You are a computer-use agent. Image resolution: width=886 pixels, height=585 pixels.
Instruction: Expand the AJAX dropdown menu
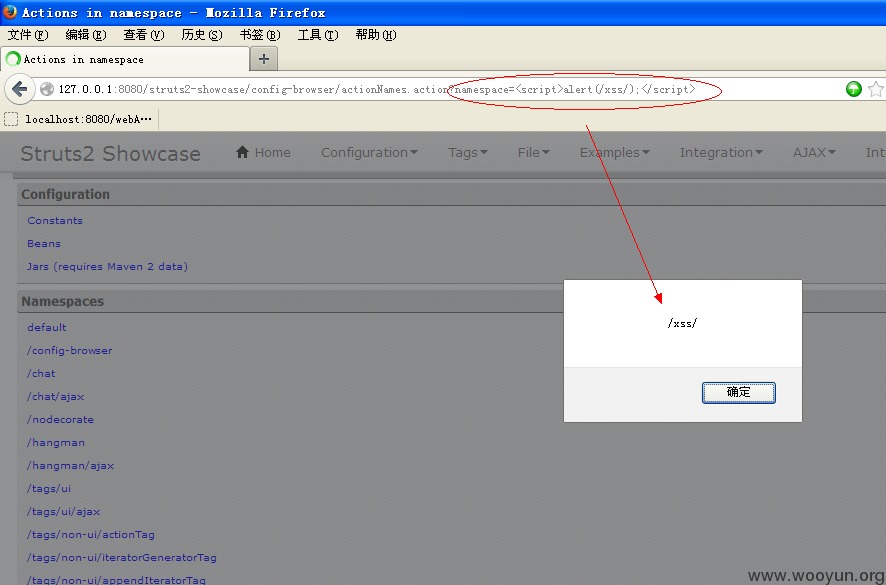click(814, 153)
